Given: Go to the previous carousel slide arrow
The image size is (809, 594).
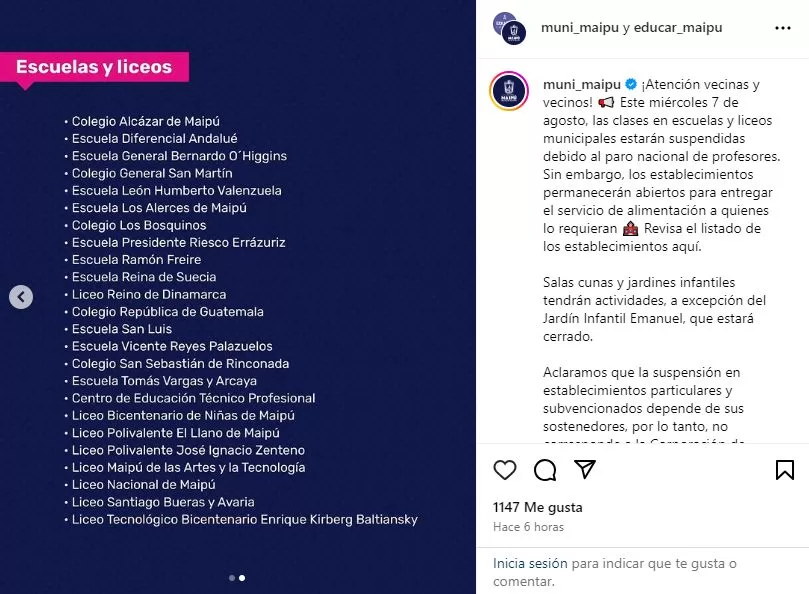Looking at the screenshot, I should 21,297.
